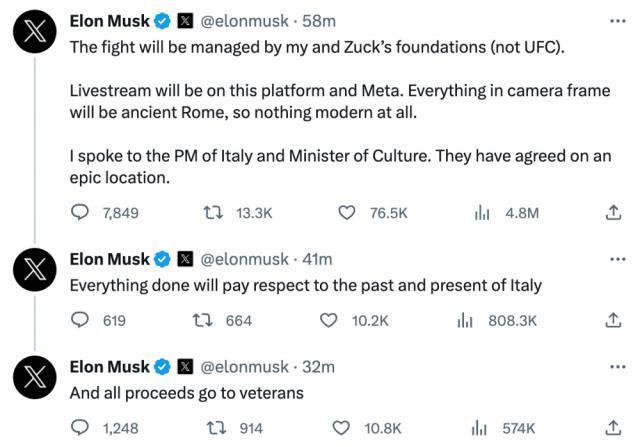The height and width of the screenshot is (447, 640).
Task: Open more options on the first tweet
Action: click(614, 20)
